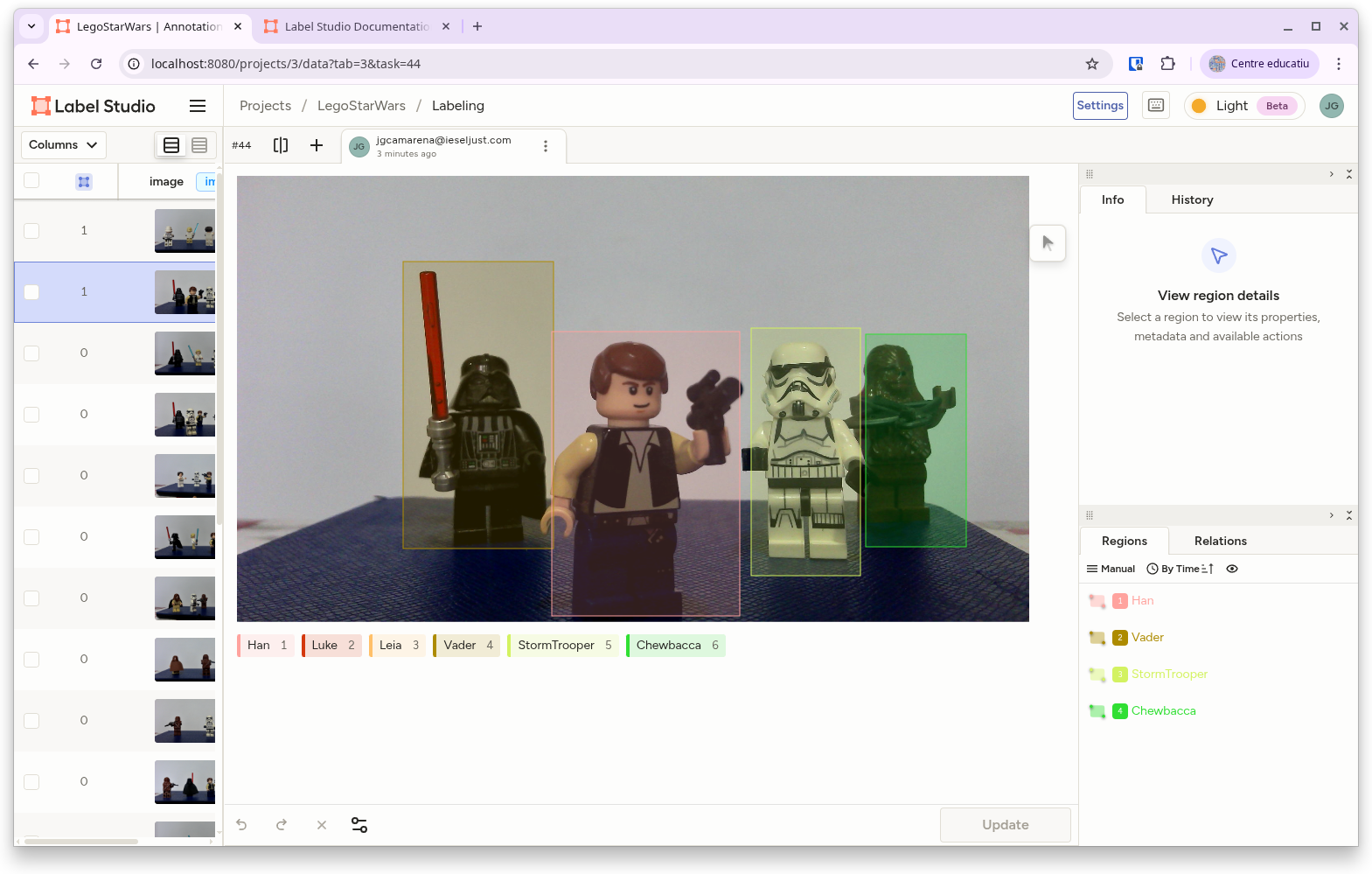Select the Vader region in list
This screenshot has width=1372, height=874.
tap(1147, 638)
